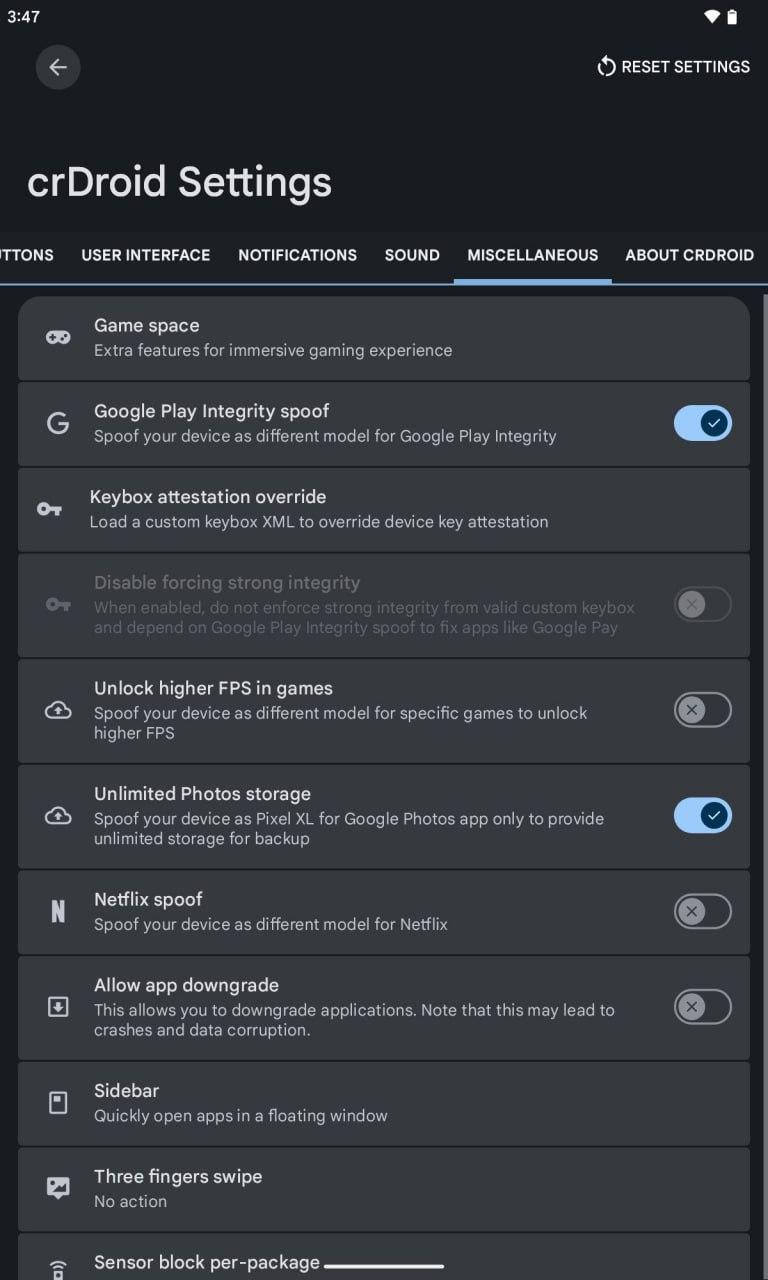The width and height of the screenshot is (768, 1280).
Task: Click the Sidebar panel icon
Action: (x=58, y=1103)
